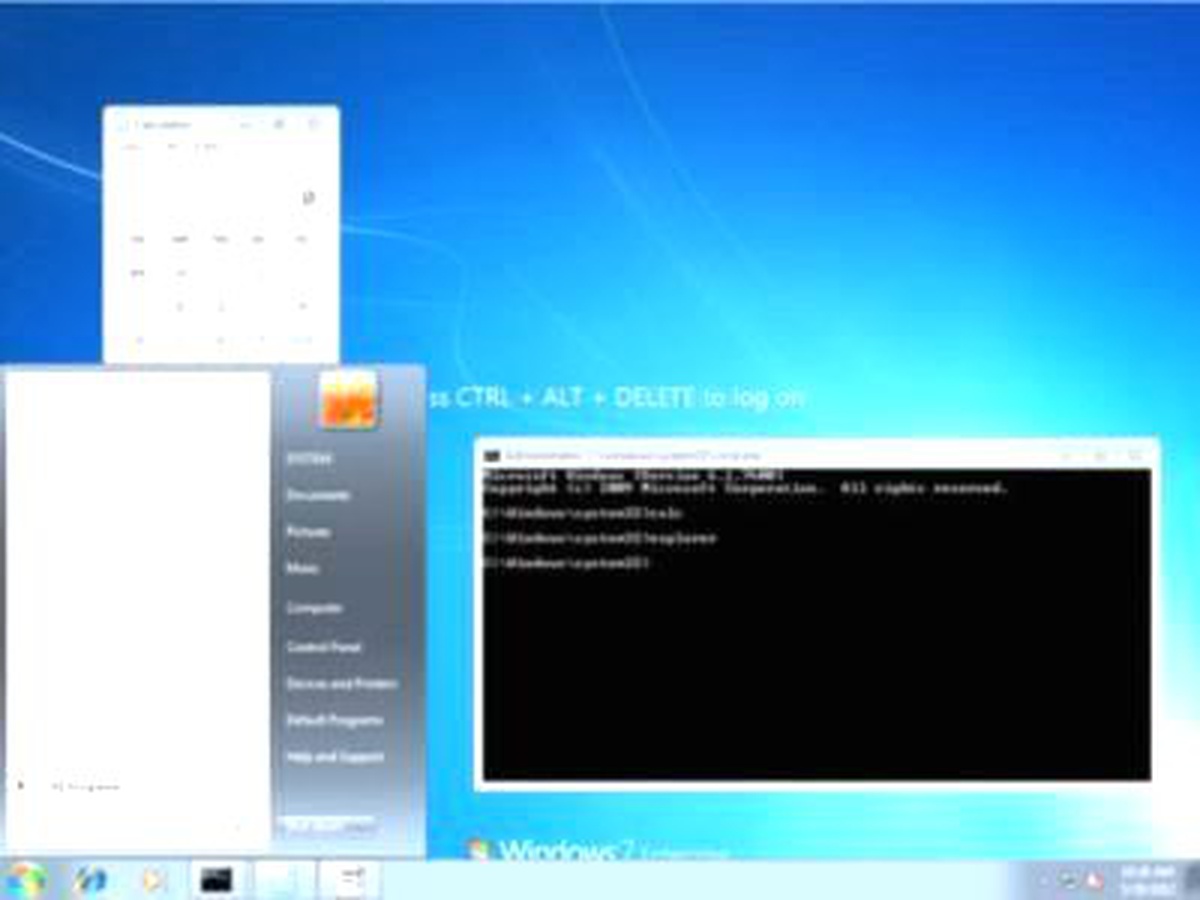Open Devices and Printers in Start menu
The image size is (1200, 900).
tap(341, 684)
